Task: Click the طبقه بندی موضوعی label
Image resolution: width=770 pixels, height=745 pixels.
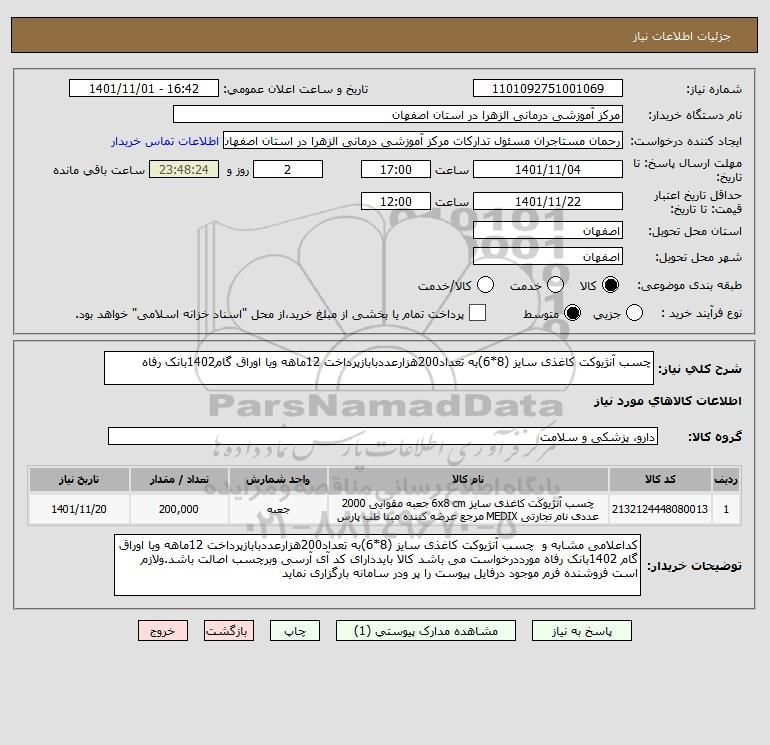Action: 689,285
